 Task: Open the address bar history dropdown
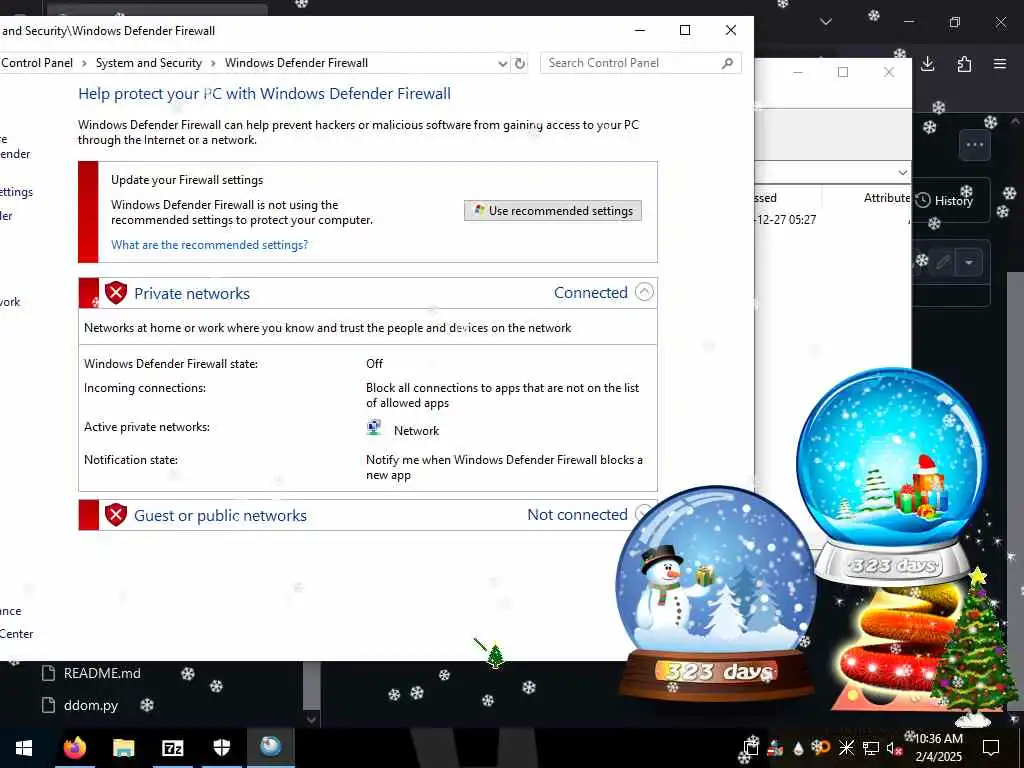pos(502,63)
